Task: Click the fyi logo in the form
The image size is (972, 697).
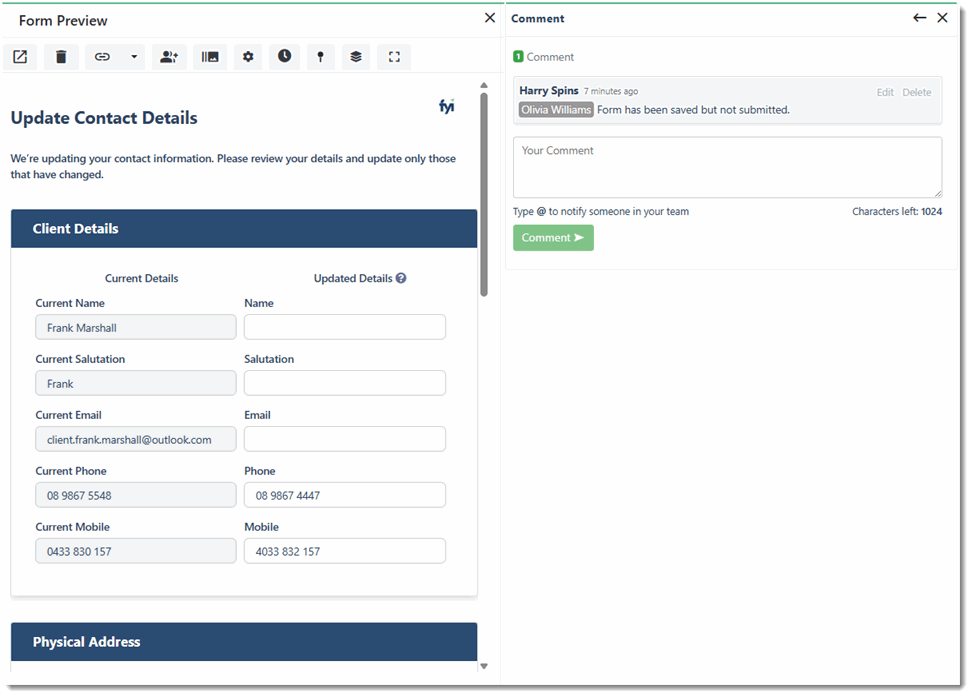Action: (x=446, y=106)
